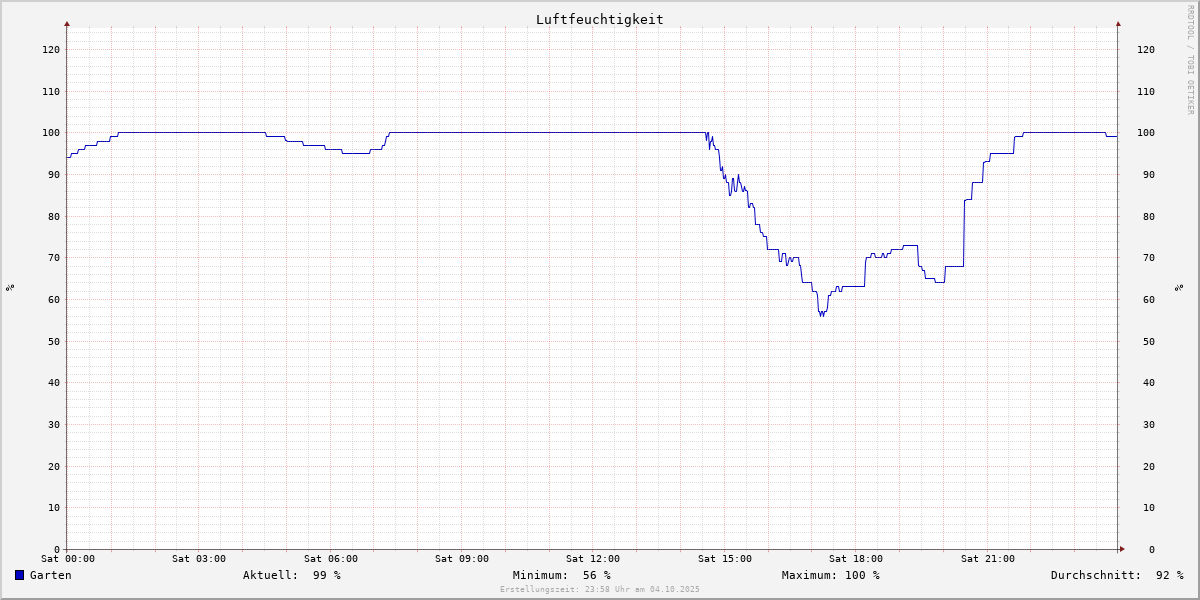
Task: Select the Aktuell 99 % reading
Action: (291, 575)
